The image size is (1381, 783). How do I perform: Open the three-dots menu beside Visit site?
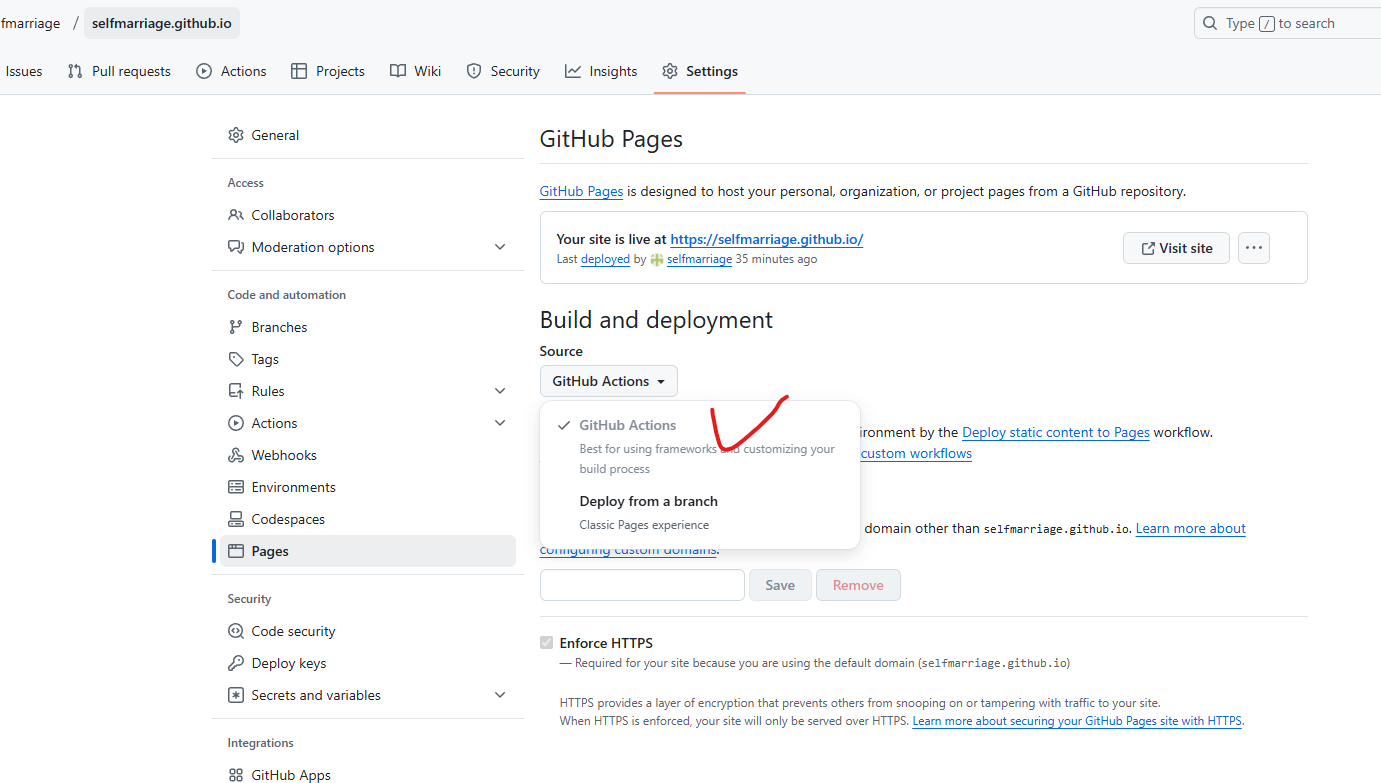tap(1254, 248)
